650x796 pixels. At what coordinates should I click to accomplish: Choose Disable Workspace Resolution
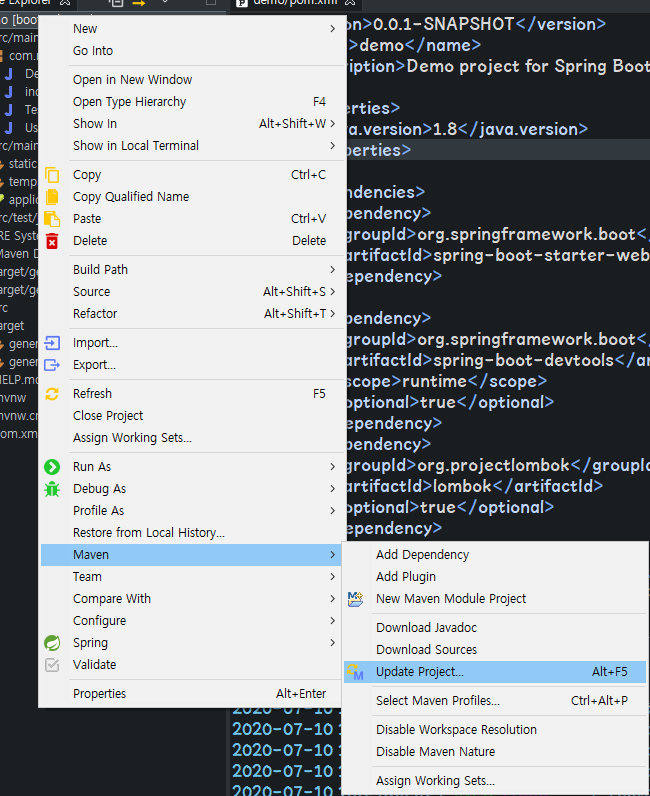click(x=495, y=730)
